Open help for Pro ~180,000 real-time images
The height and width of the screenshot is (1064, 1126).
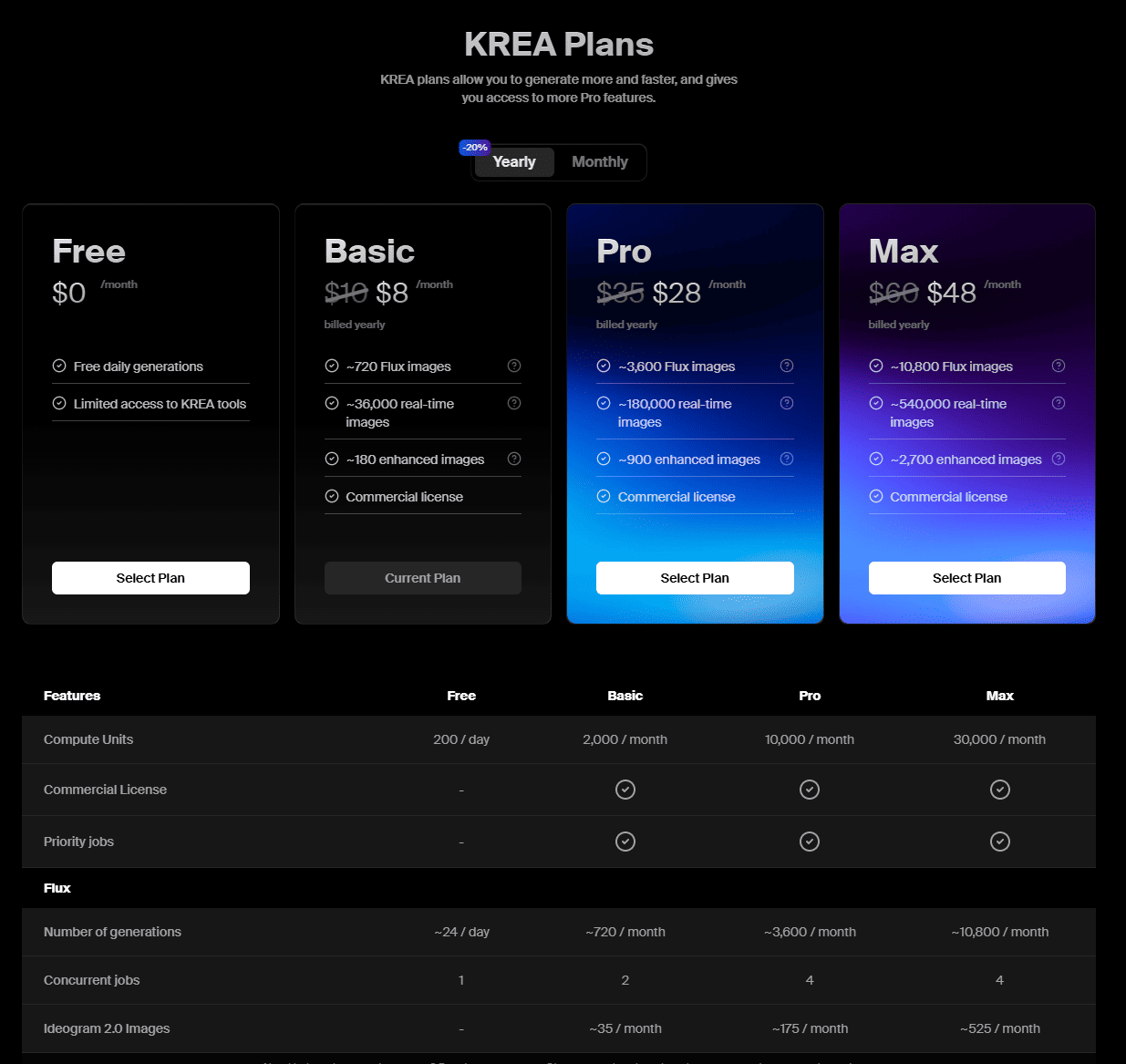(787, 403)
